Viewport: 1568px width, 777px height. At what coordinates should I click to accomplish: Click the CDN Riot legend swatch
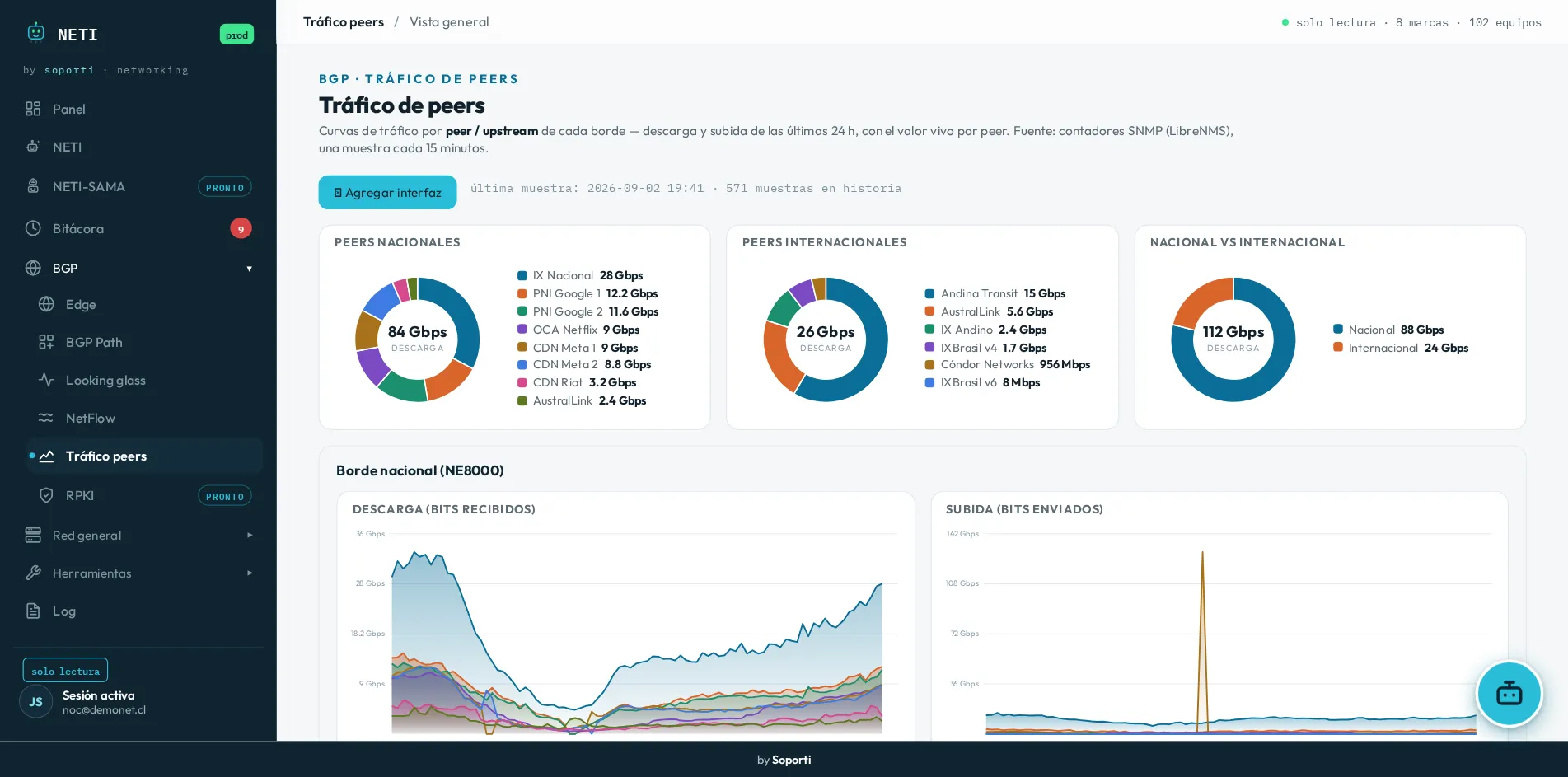522,382
